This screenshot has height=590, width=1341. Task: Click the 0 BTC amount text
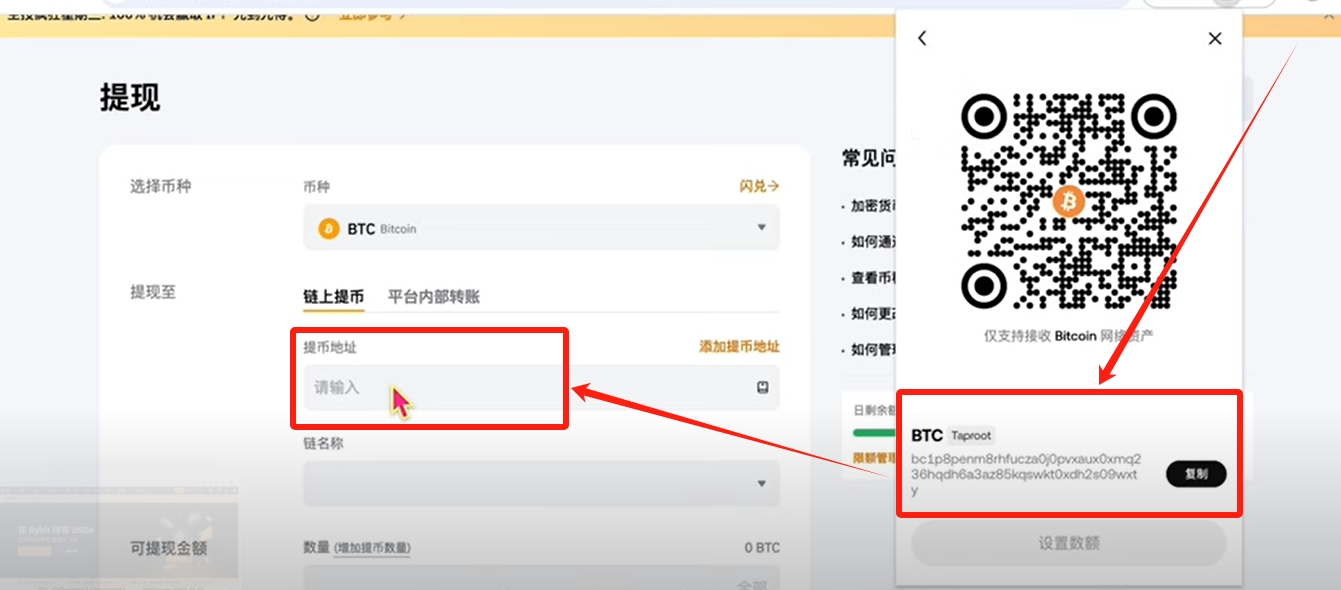[x=762, y=547]
